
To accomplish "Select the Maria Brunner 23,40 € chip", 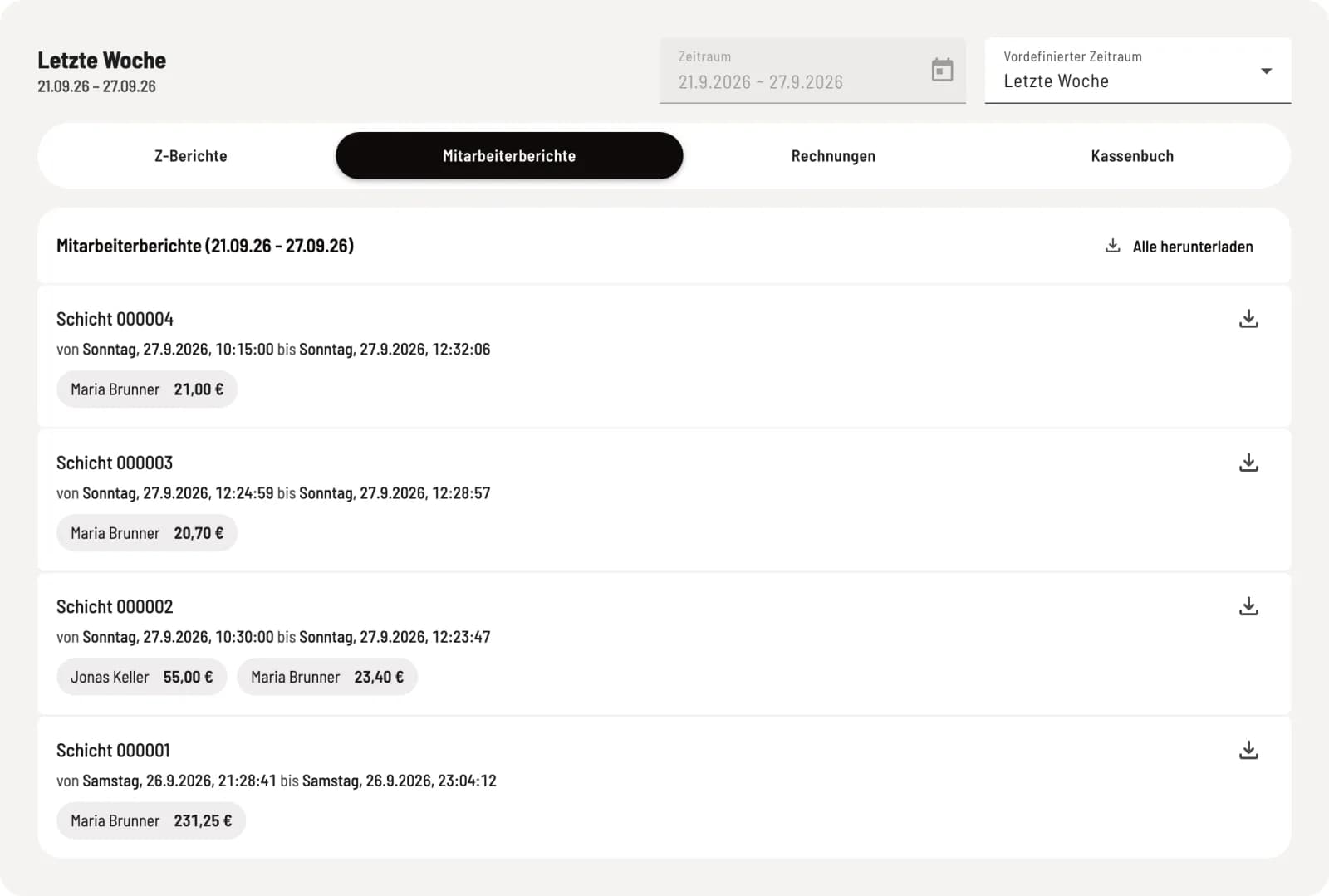I will coord(327,677).
